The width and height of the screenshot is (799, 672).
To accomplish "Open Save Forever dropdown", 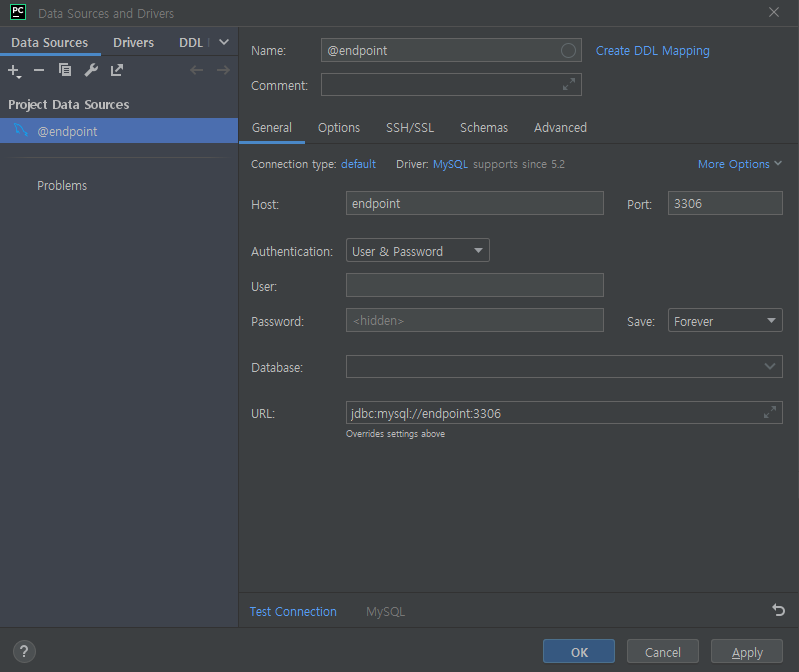I will coord(725,320).
